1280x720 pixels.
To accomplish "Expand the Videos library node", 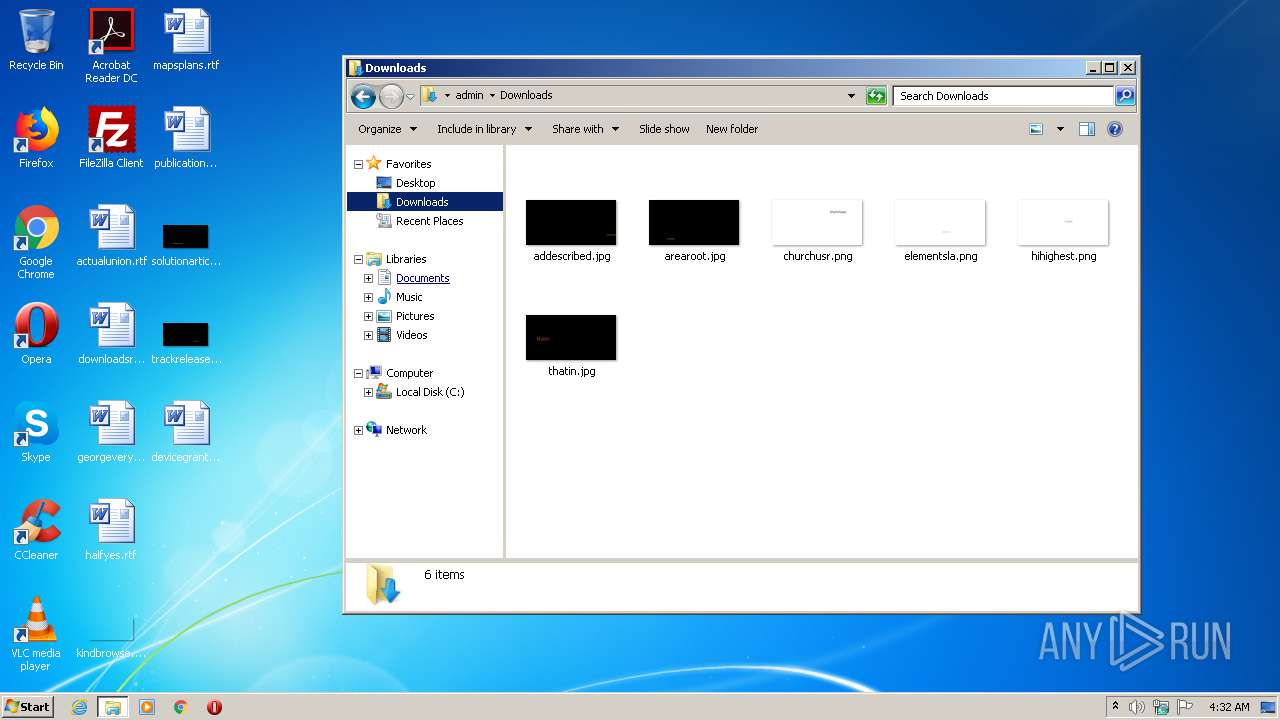I will (368, 335).
